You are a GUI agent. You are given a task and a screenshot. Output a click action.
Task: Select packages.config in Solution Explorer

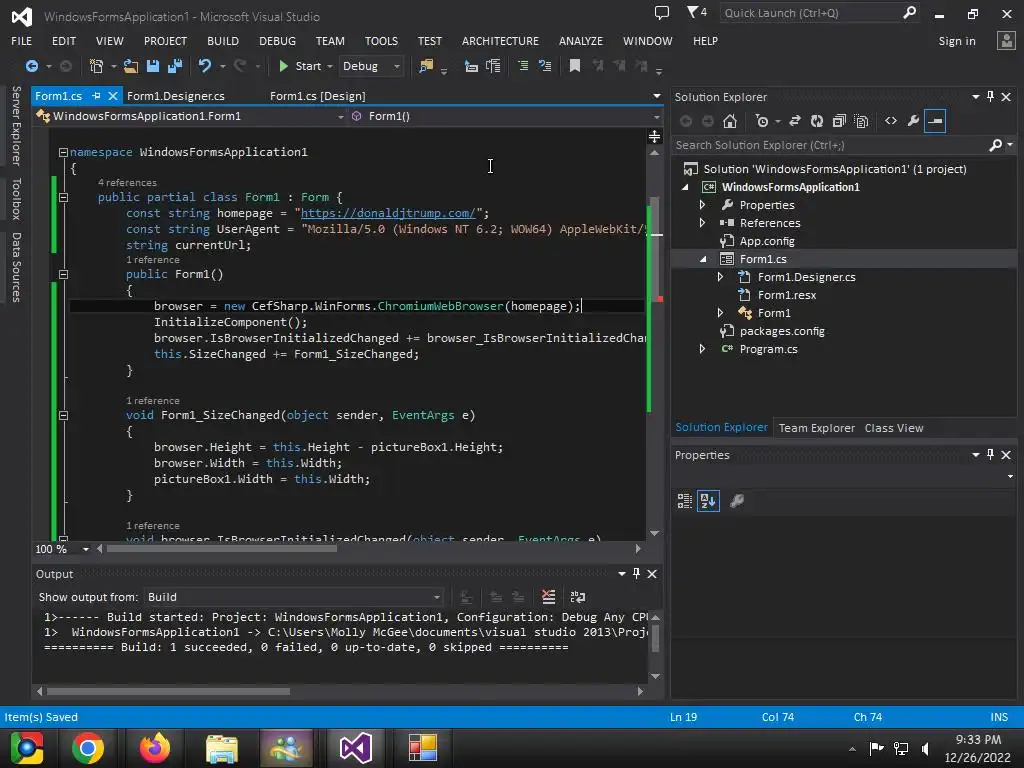[782, 331]
